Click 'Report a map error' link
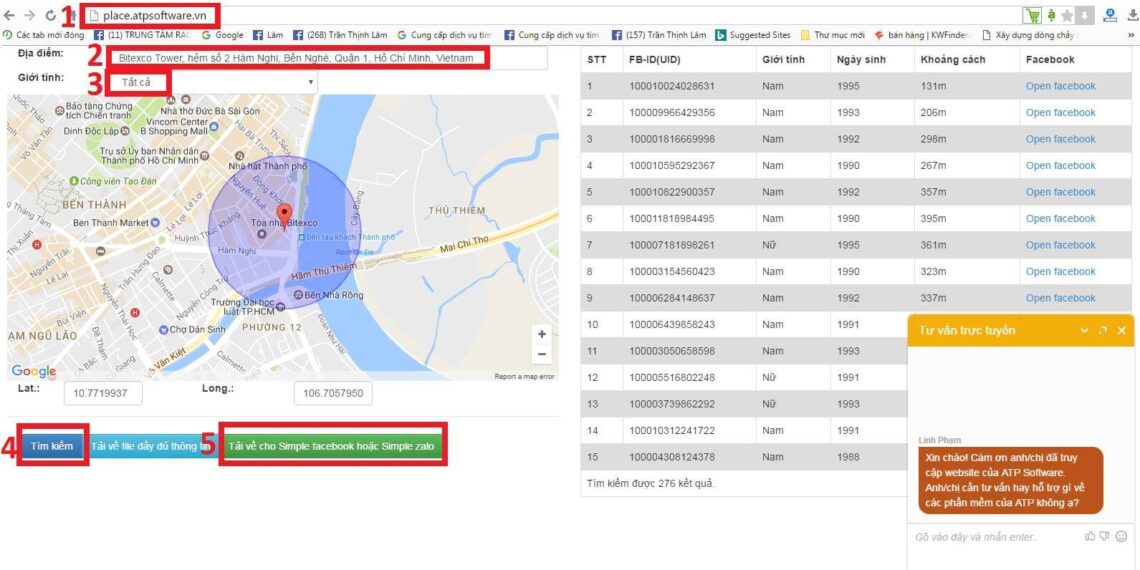 click(x=524, y=377)
